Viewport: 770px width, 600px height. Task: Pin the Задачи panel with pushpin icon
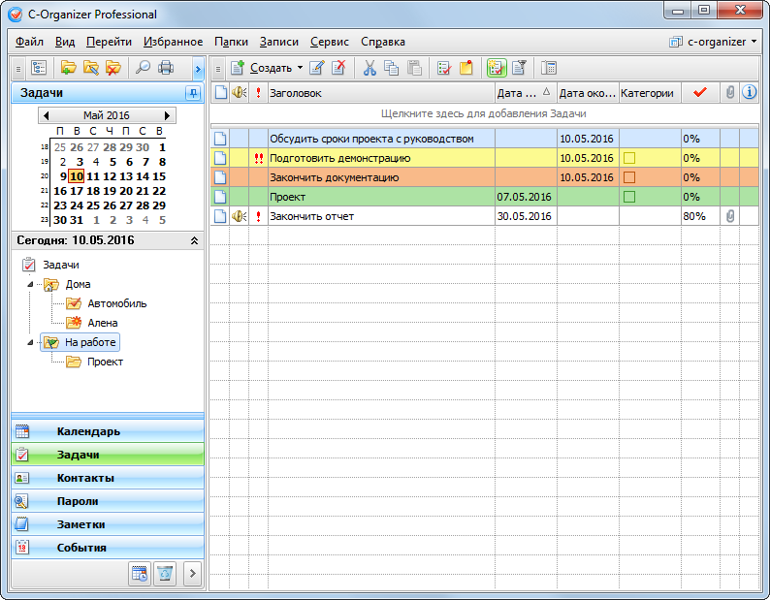pyautogui.click(x=193, y=93)
